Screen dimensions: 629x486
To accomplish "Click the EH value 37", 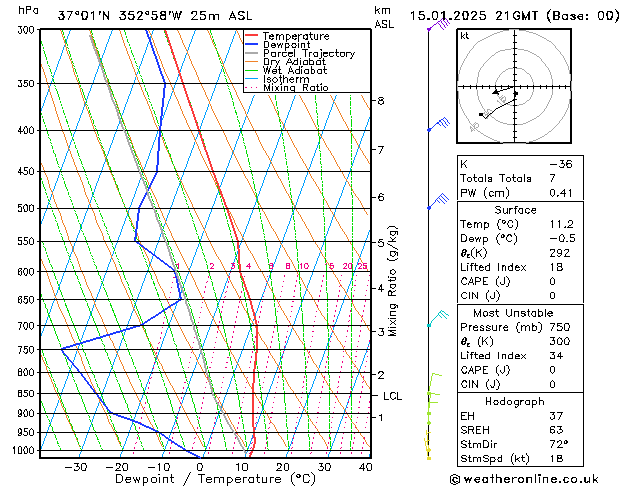I will point(556,416).
